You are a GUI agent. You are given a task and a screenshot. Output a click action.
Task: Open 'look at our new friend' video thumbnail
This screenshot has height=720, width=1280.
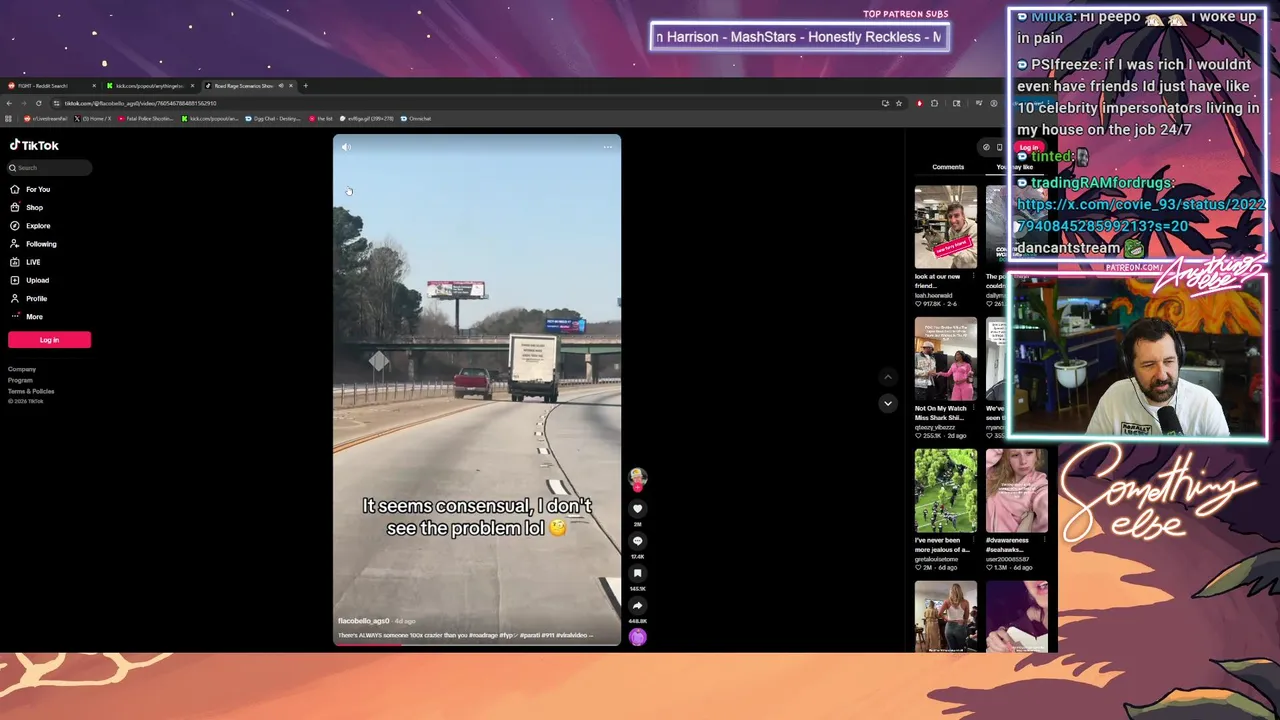946,228
